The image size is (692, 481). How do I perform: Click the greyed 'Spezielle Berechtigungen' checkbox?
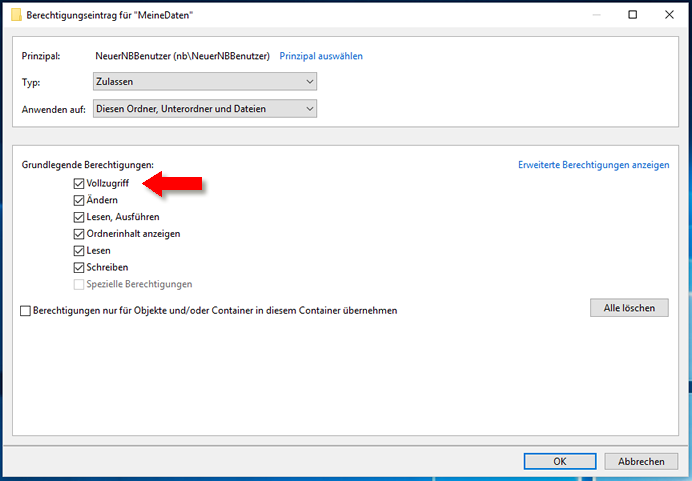click(79, 284)
